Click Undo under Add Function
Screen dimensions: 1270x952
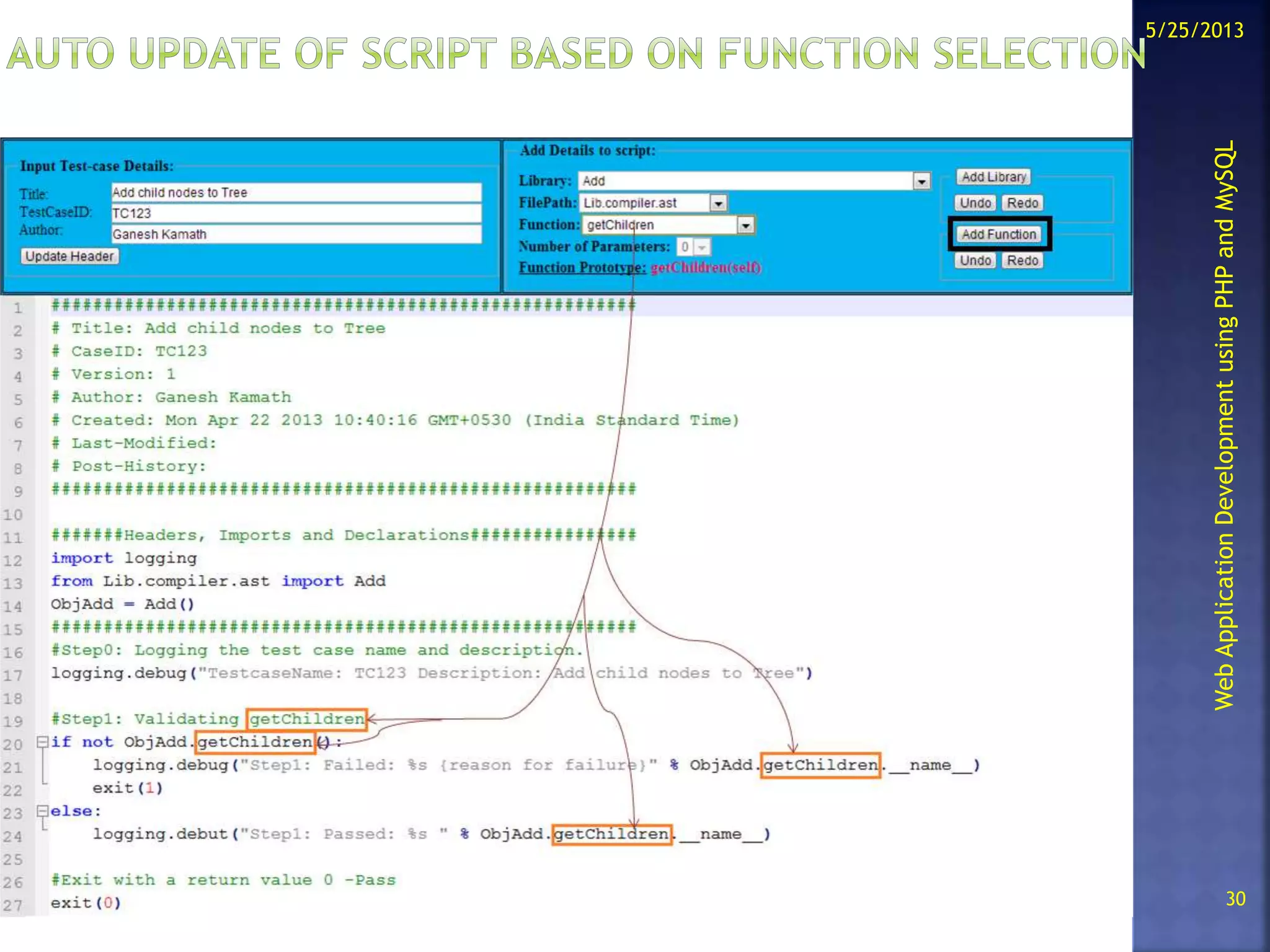pyautogui.click(x=975, y=260)
